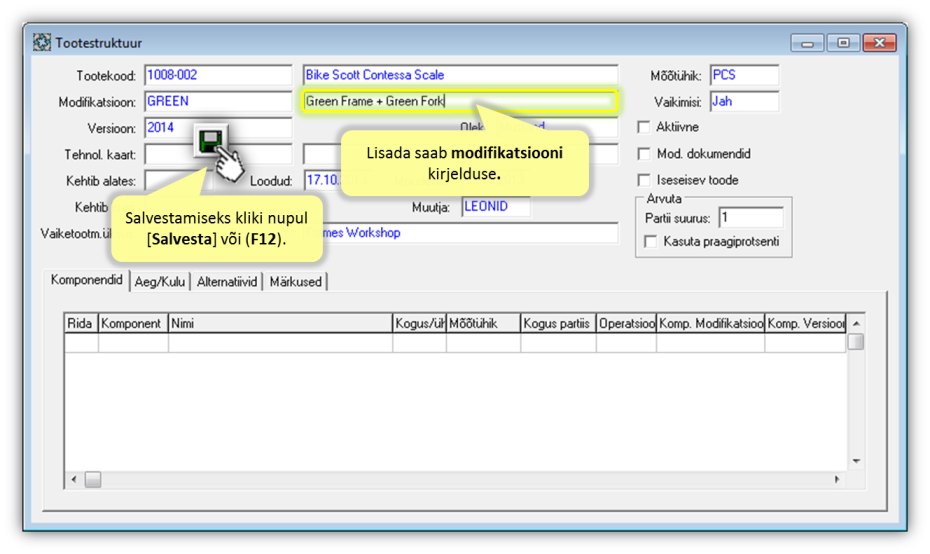Open the Aeg/Kulu tab
This screenshot has height=554, width=930.
(160, 282)
